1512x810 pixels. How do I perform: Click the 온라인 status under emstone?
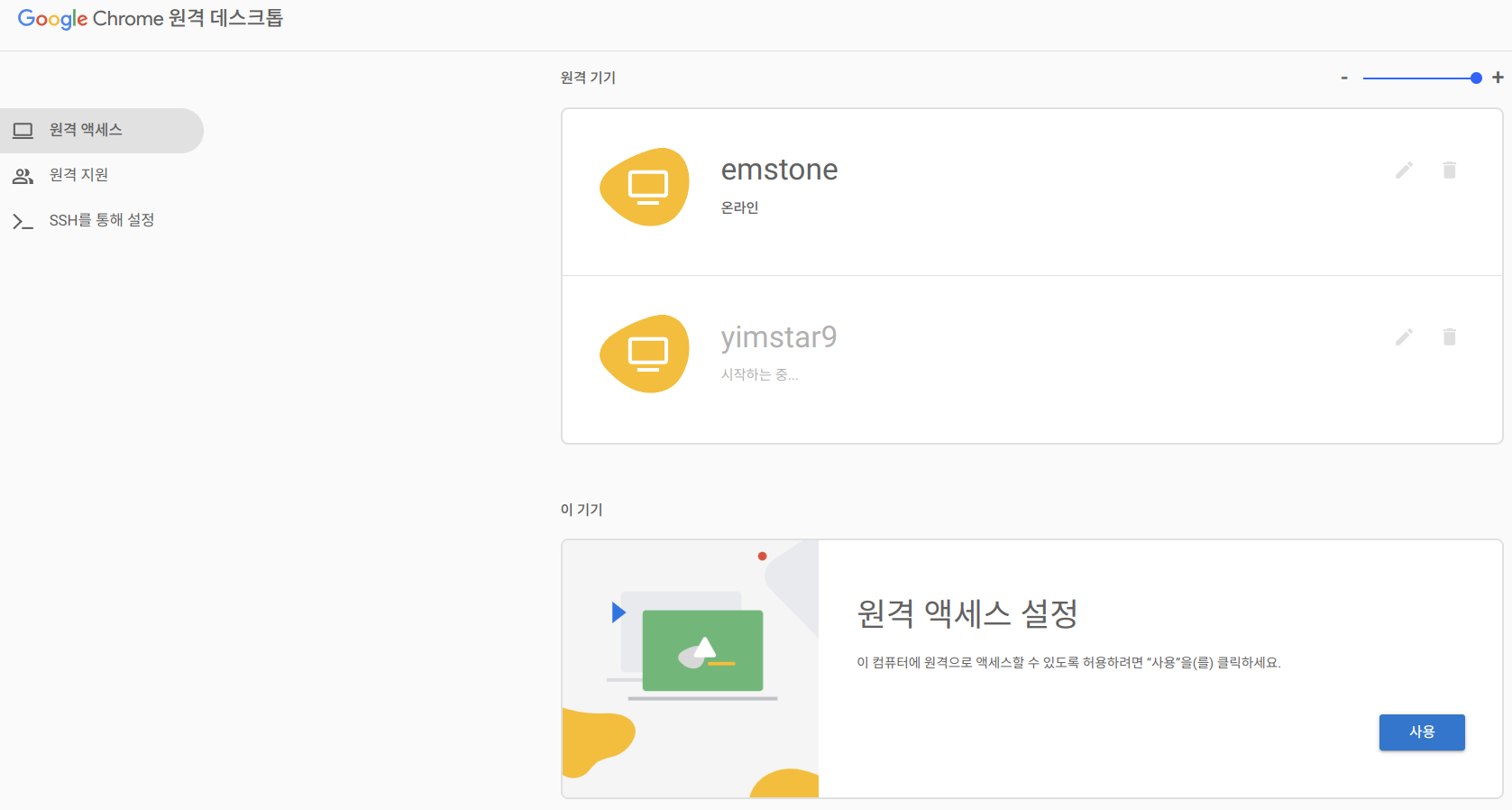click(739, 207)
